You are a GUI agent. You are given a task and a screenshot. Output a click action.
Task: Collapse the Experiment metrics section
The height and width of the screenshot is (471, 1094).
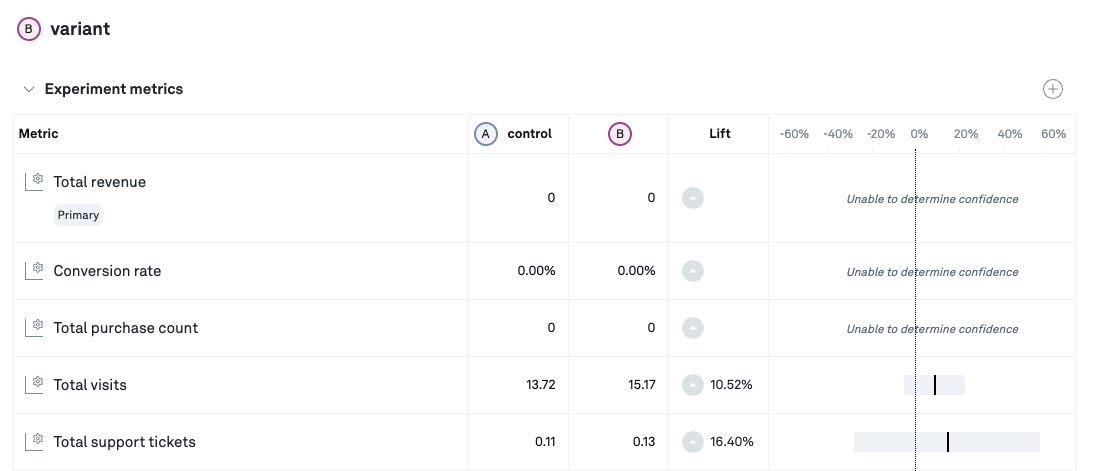tap(29, 89)
